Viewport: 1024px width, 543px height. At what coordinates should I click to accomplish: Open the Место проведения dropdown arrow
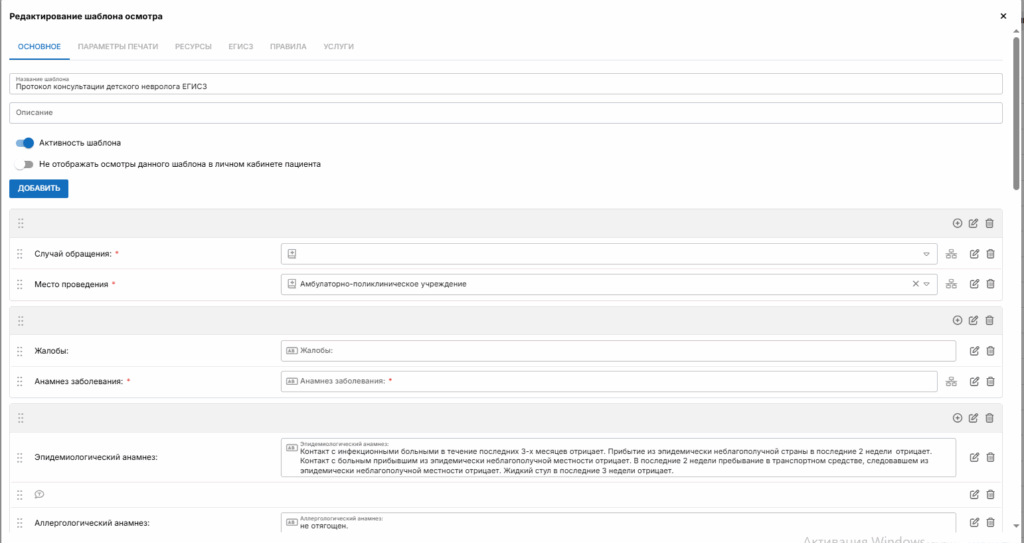[927, 284]
